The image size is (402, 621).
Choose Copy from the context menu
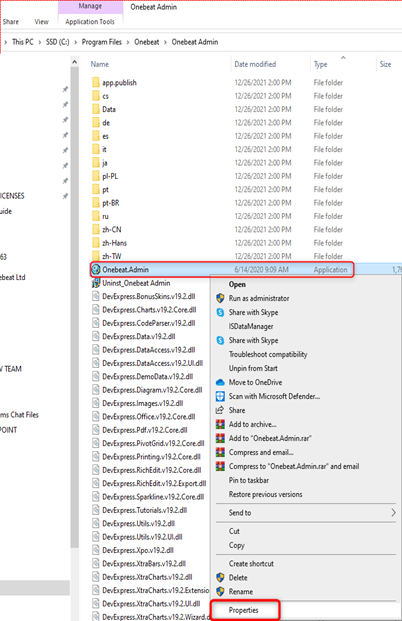(x=236, y=545)
